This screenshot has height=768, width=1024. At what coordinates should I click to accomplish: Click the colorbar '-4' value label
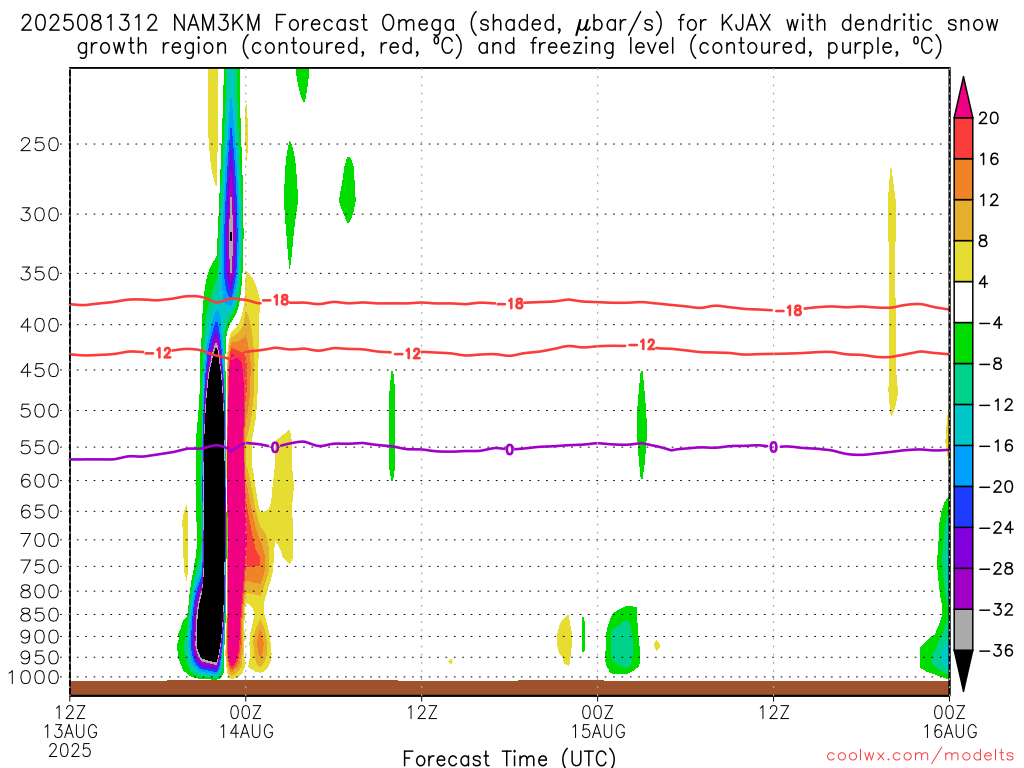tap(991, 323)
